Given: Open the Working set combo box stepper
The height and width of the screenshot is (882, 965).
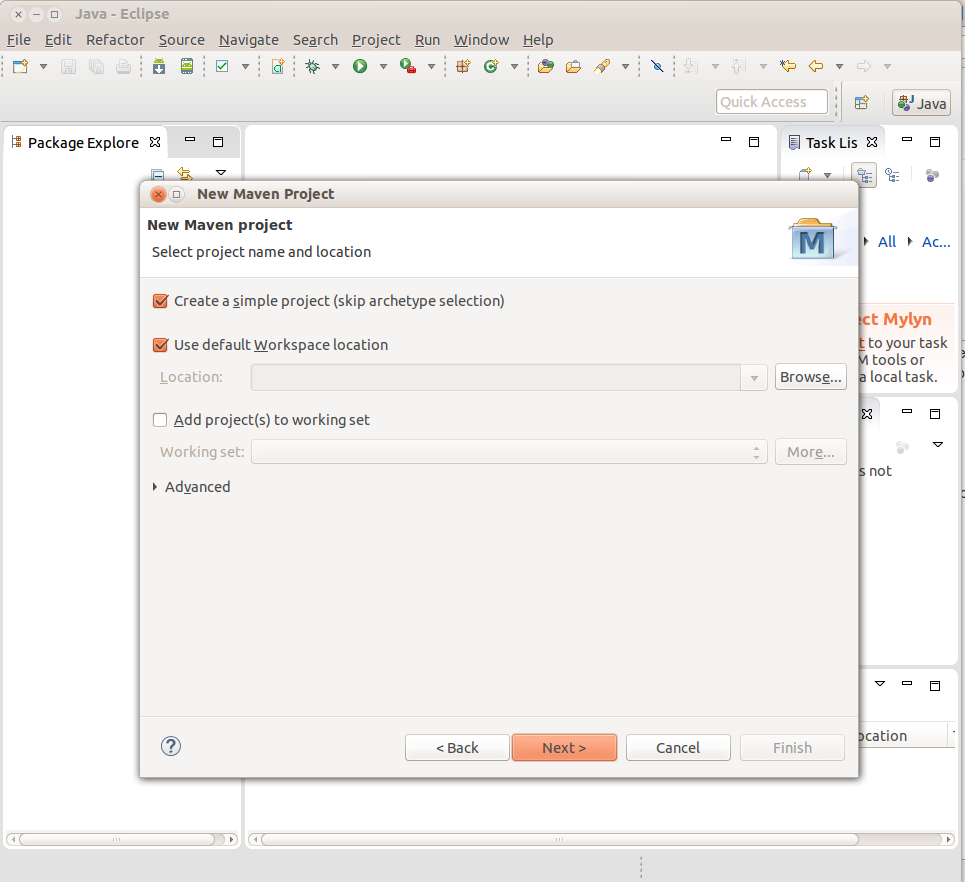Looking at the screenshot, I should click(x=755, y=452).
